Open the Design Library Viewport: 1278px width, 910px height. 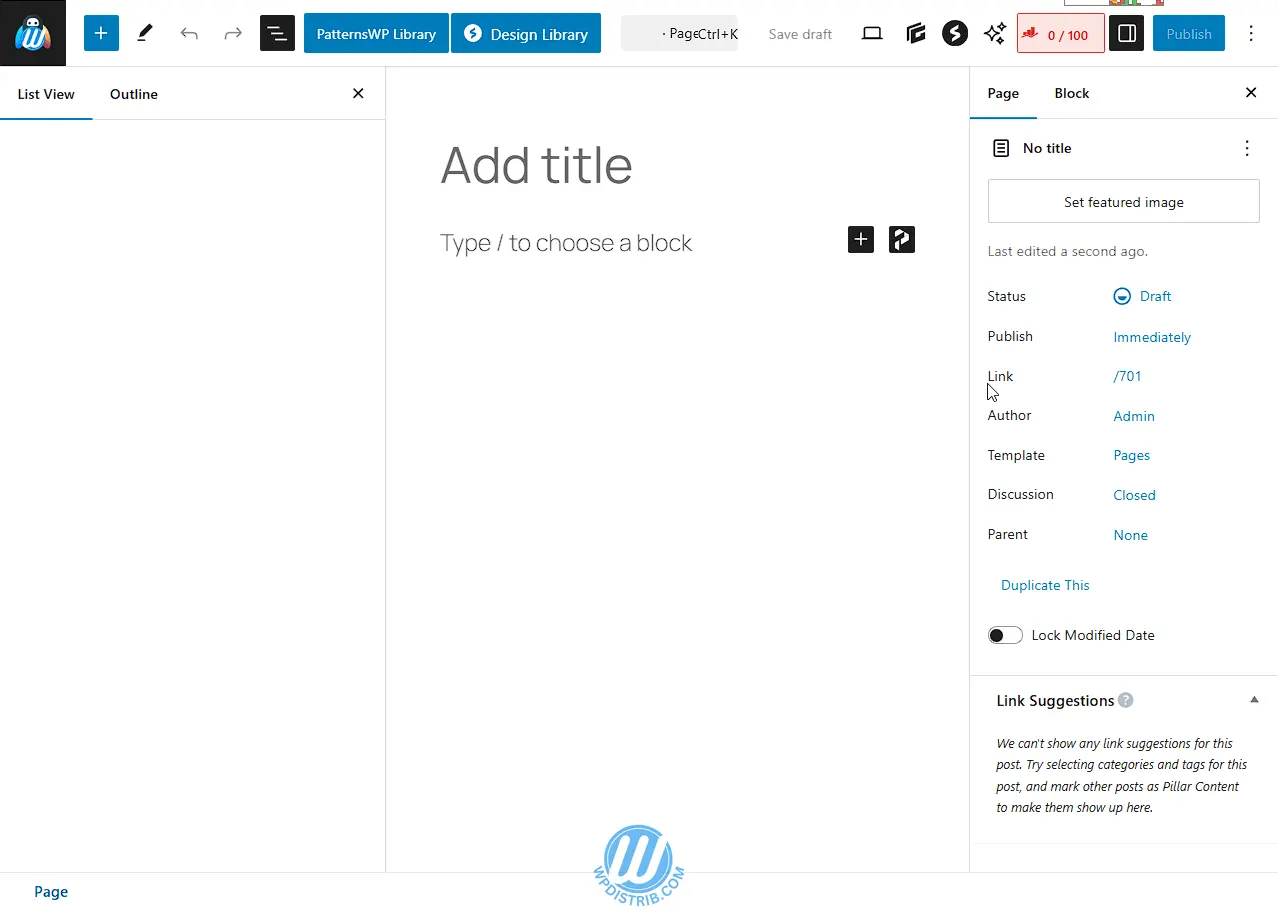(x=526, y=33)
